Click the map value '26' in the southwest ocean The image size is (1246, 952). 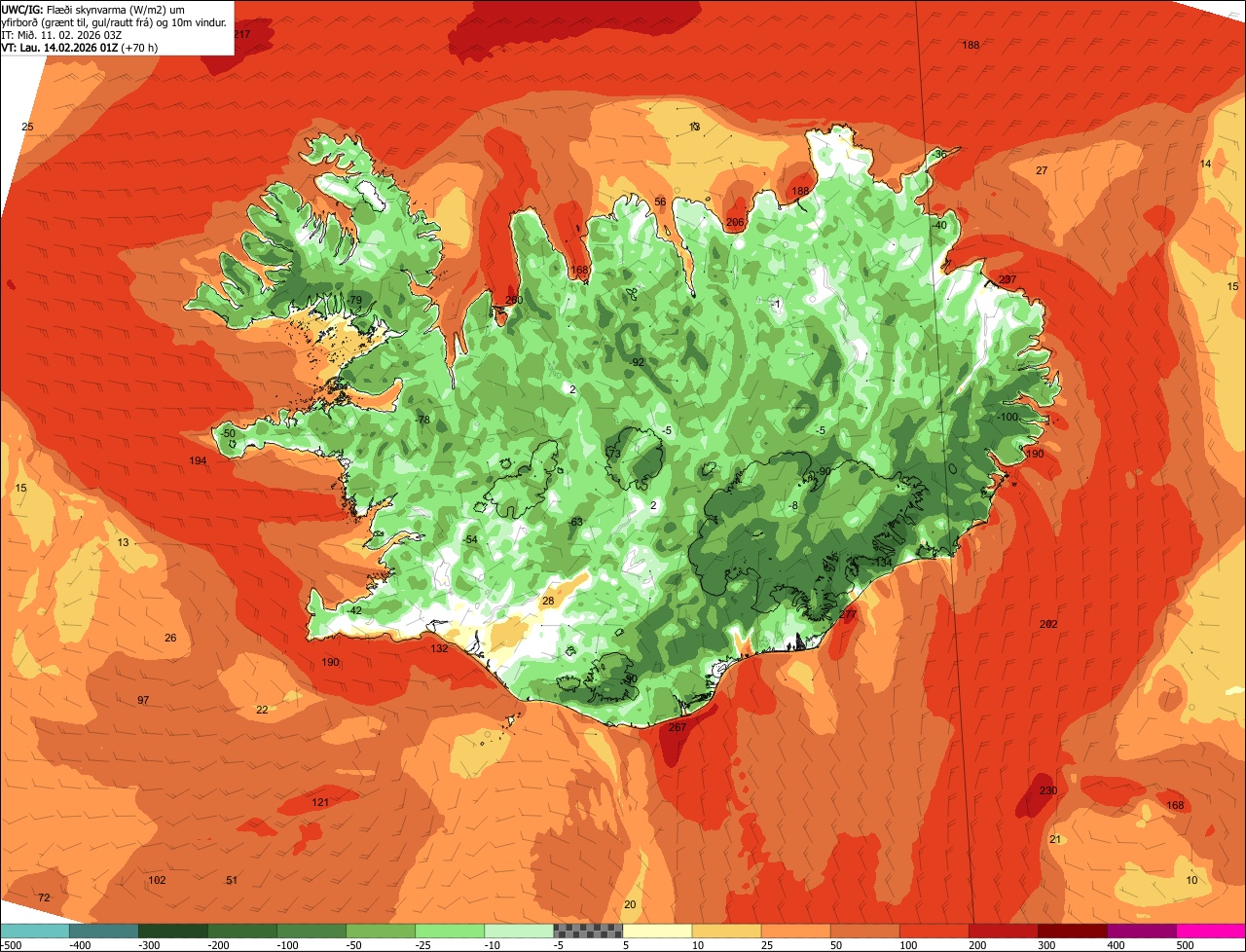pyautogui.click(x=170, y=638)
